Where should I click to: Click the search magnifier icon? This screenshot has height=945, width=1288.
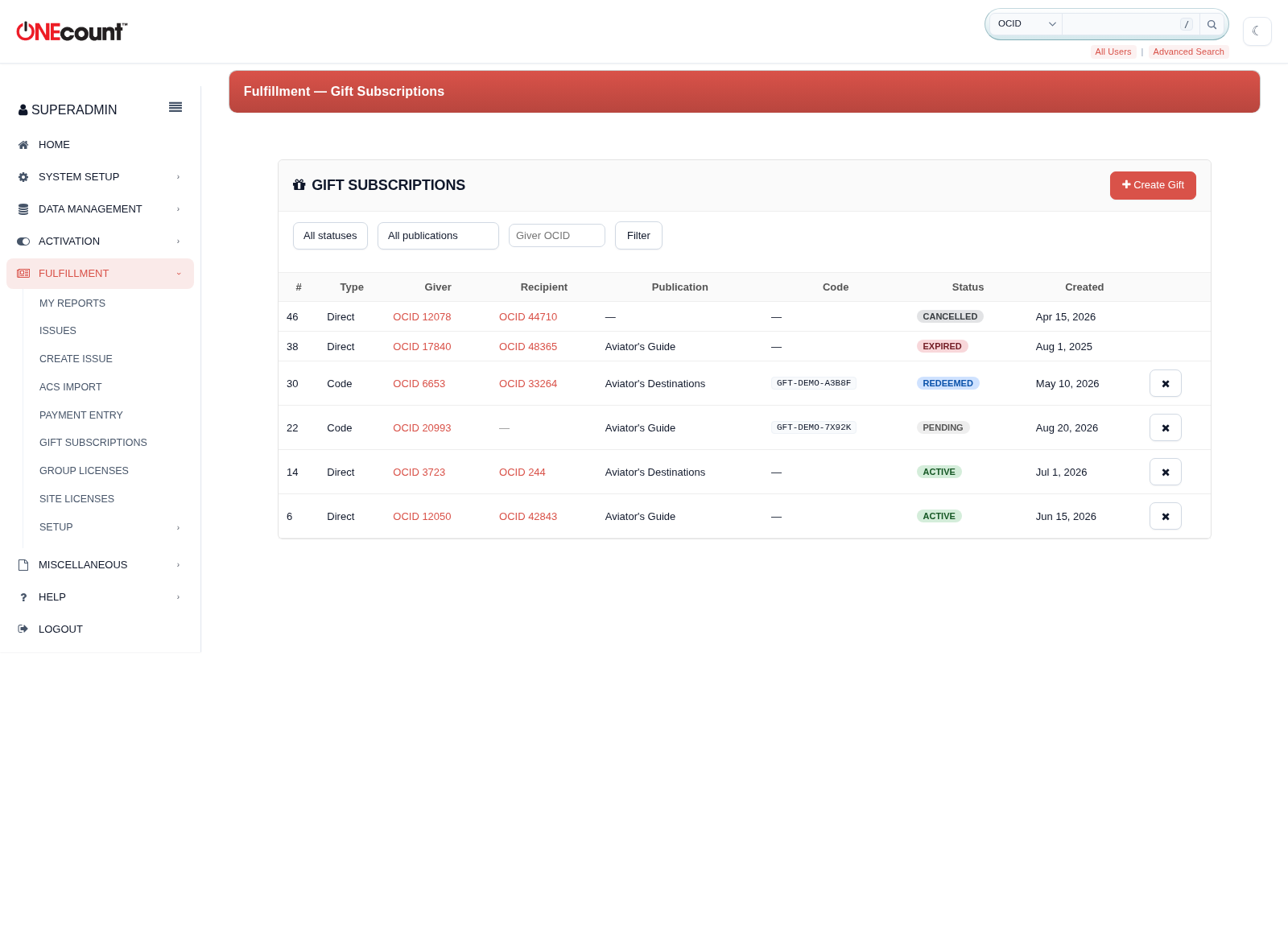click(1212, 24)
